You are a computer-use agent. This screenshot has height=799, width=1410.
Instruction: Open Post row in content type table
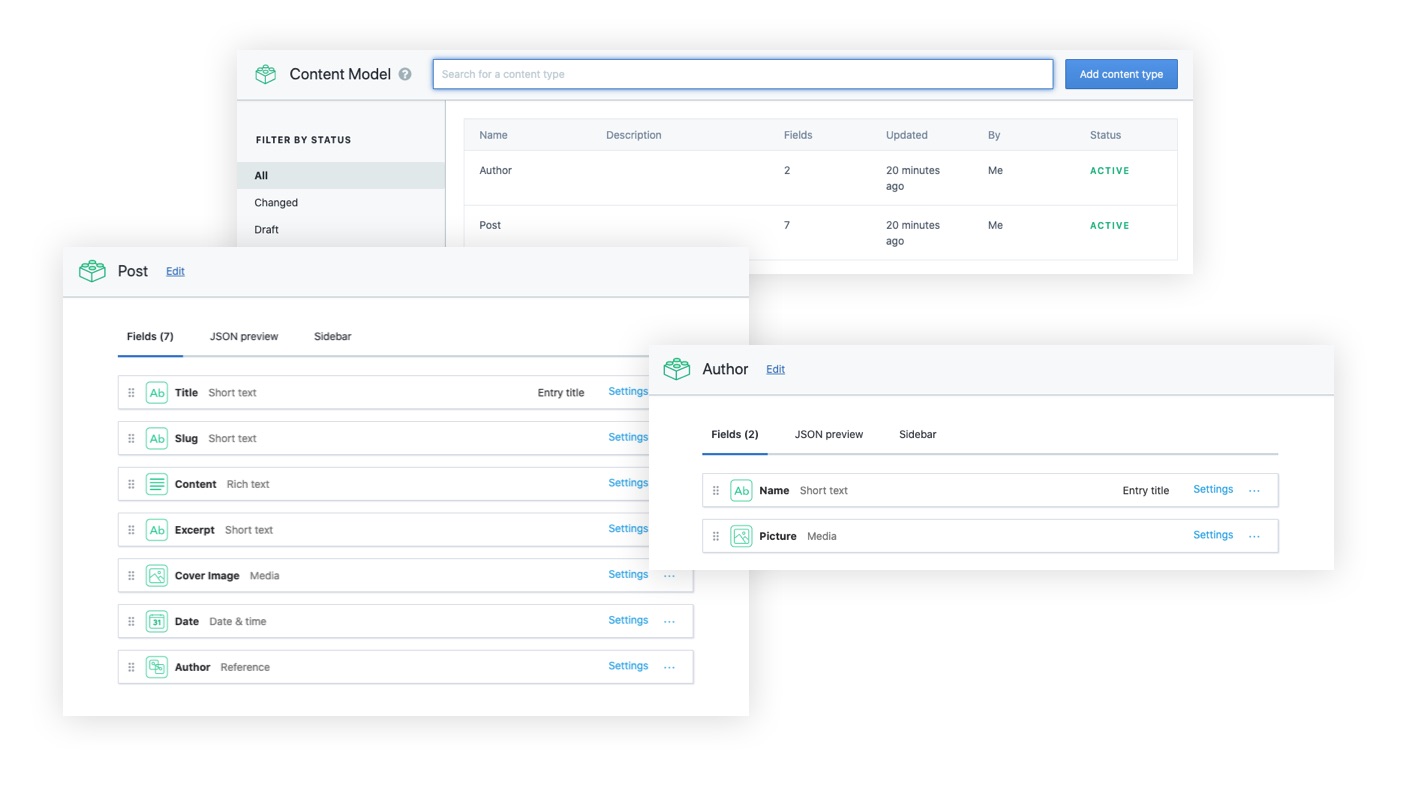coord(820,233)
